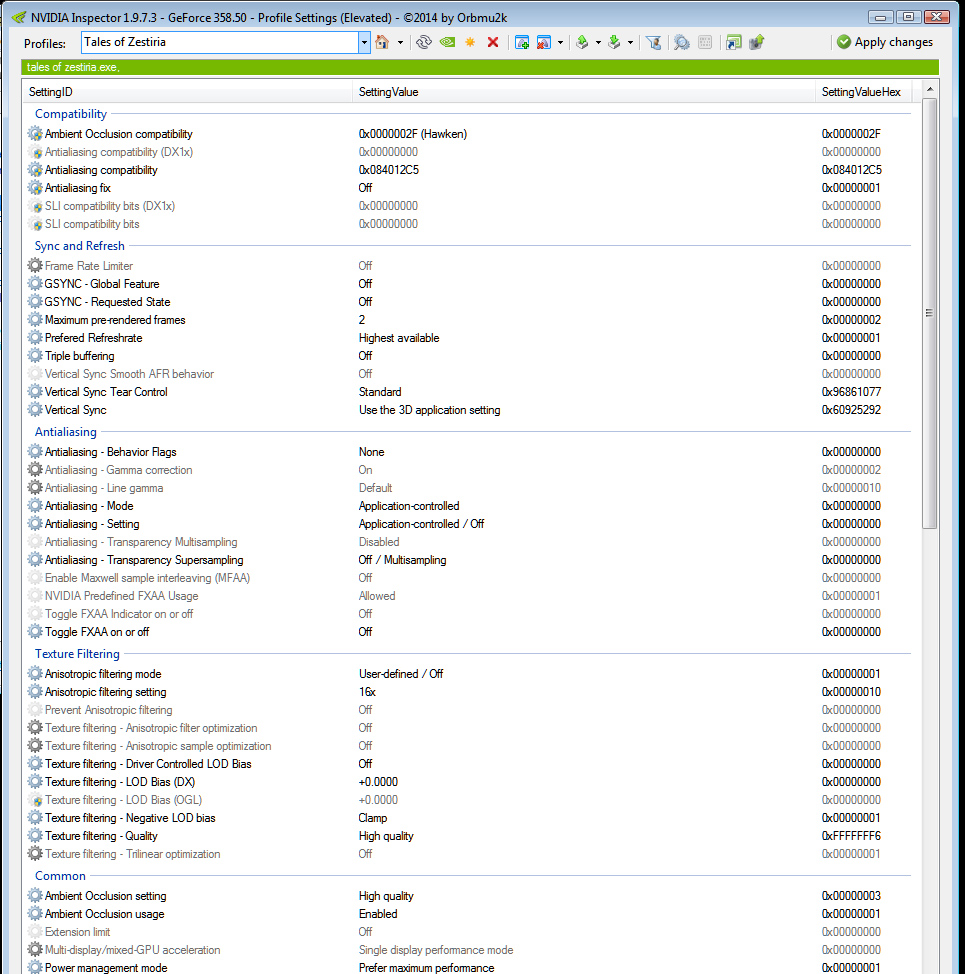Click the add application to profile icon
Screen dimensions: 965x974
click(x=522, y=42)
